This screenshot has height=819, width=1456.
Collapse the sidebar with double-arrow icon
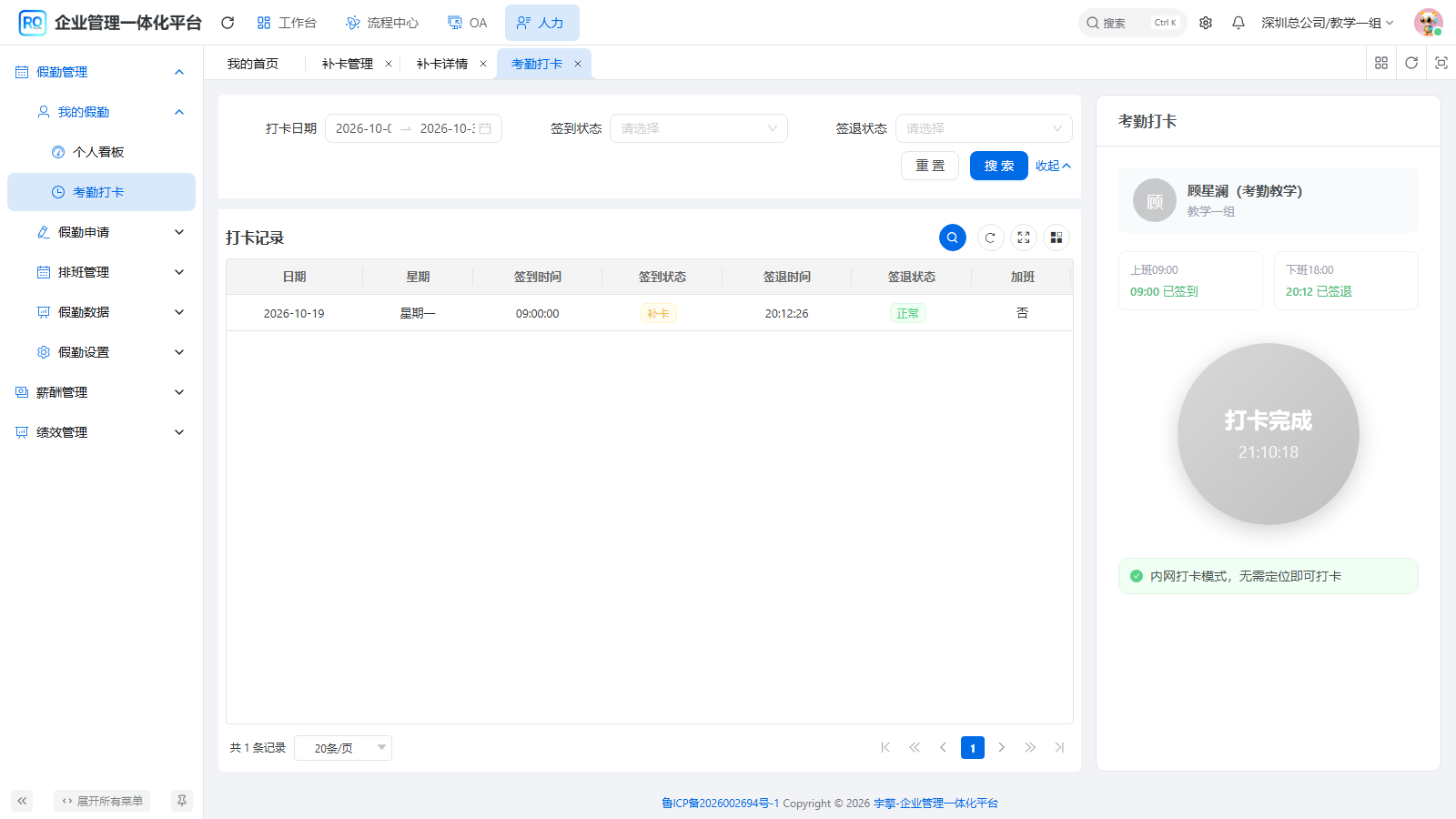22,801
